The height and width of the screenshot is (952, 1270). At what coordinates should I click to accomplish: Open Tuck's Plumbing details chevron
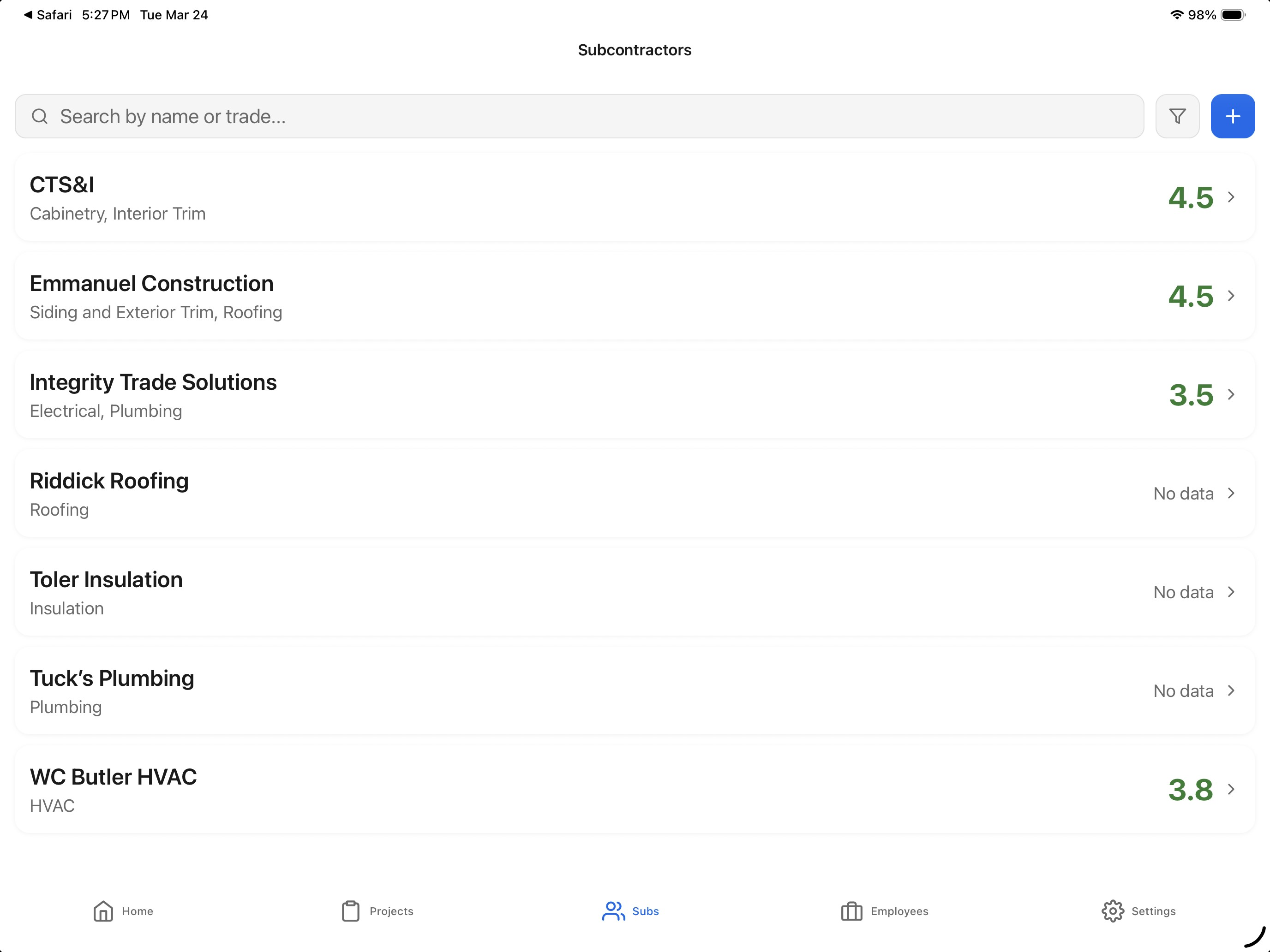click(x=1231, y=690)
